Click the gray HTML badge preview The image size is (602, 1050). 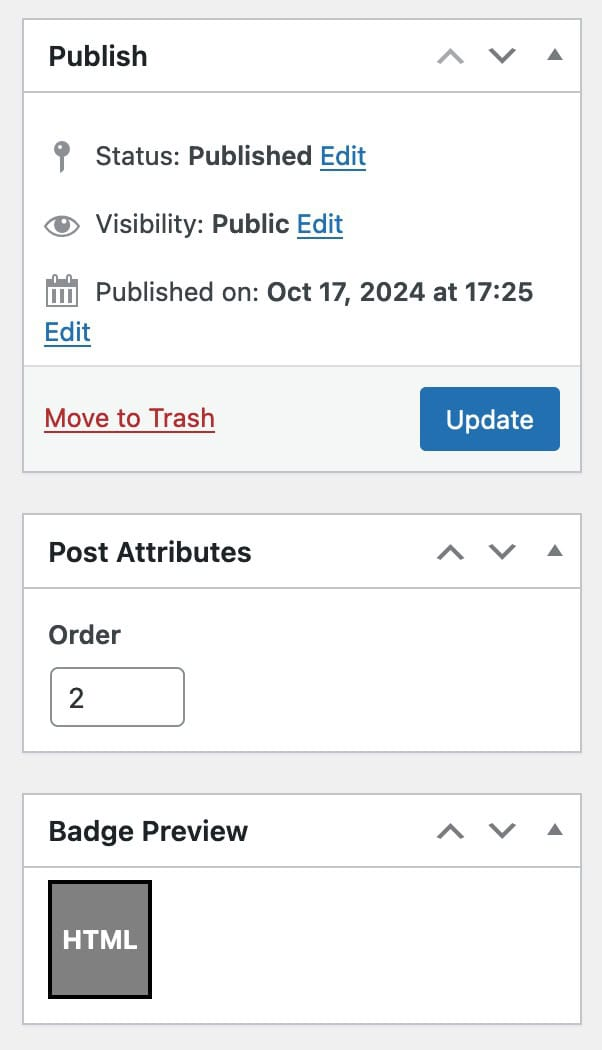(100, 940)
